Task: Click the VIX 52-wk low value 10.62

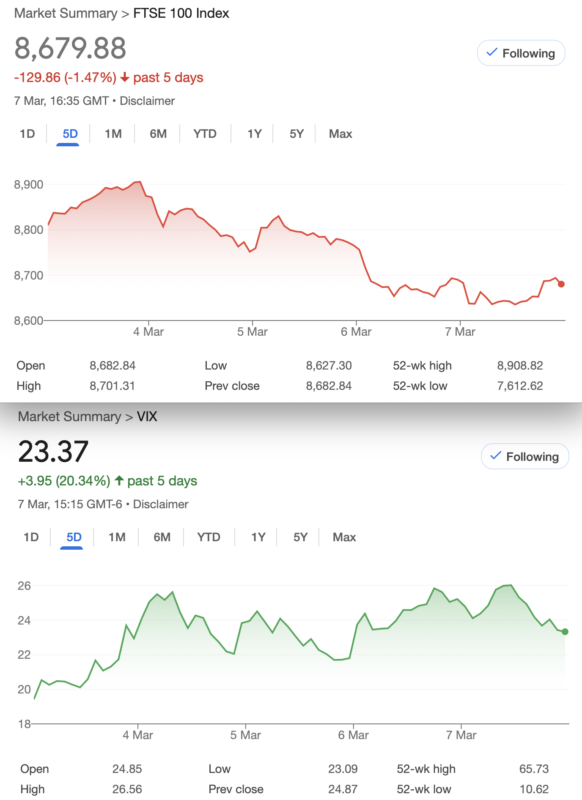Action: coord(534,789)
